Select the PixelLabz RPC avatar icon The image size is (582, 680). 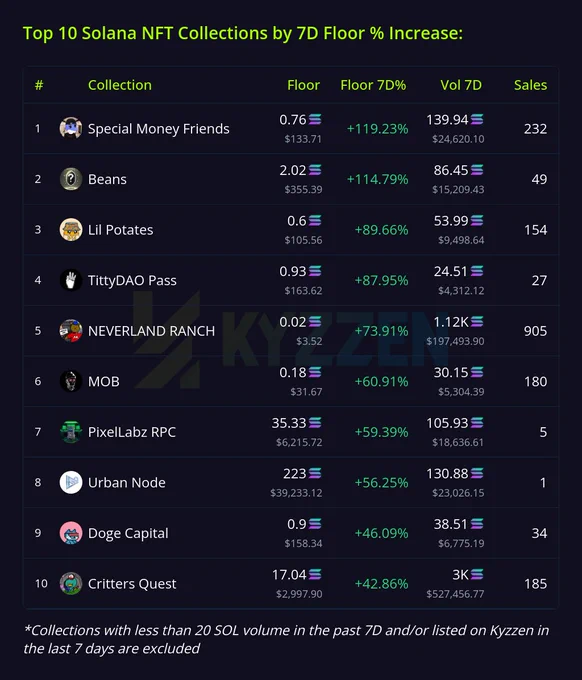[x=71, y=432]
